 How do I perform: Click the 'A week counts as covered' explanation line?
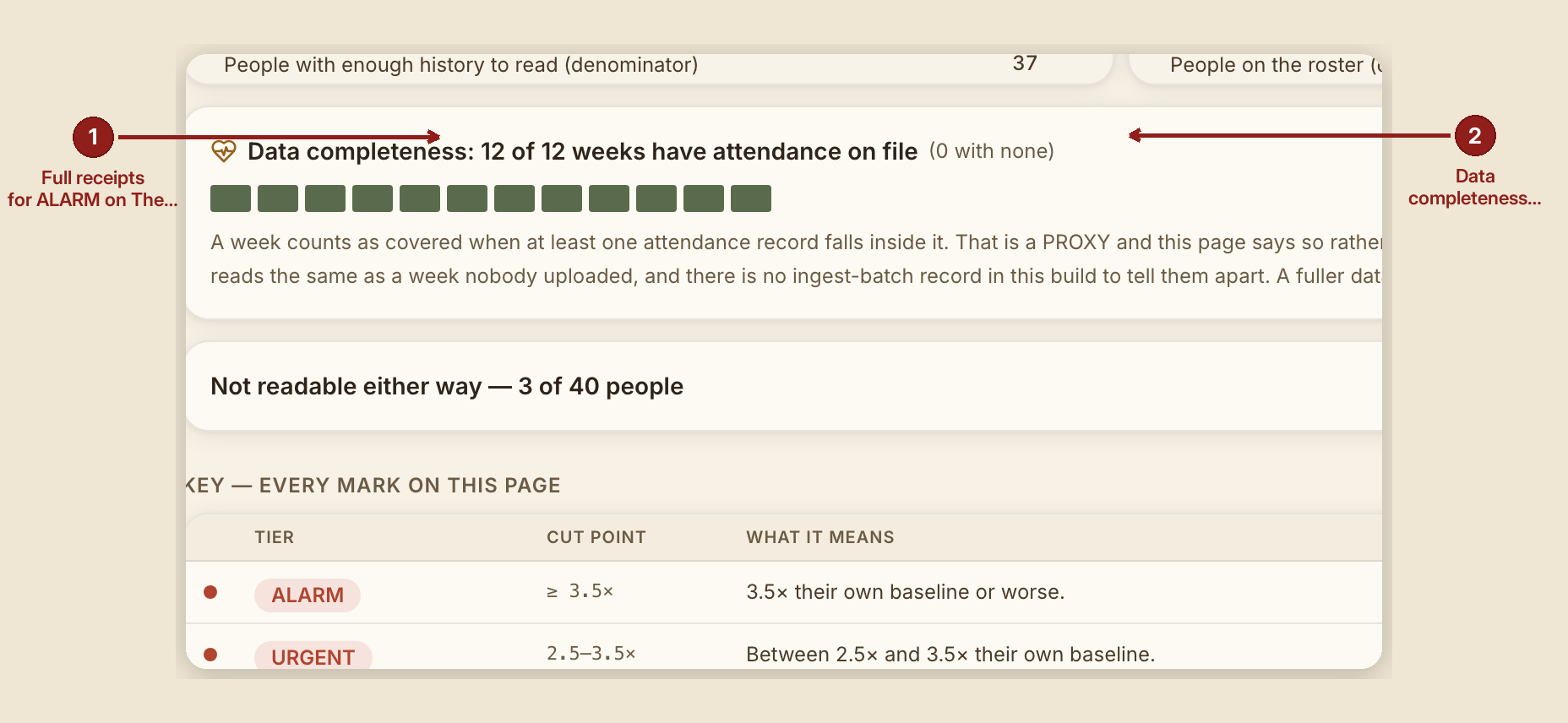tap(796, 242)
